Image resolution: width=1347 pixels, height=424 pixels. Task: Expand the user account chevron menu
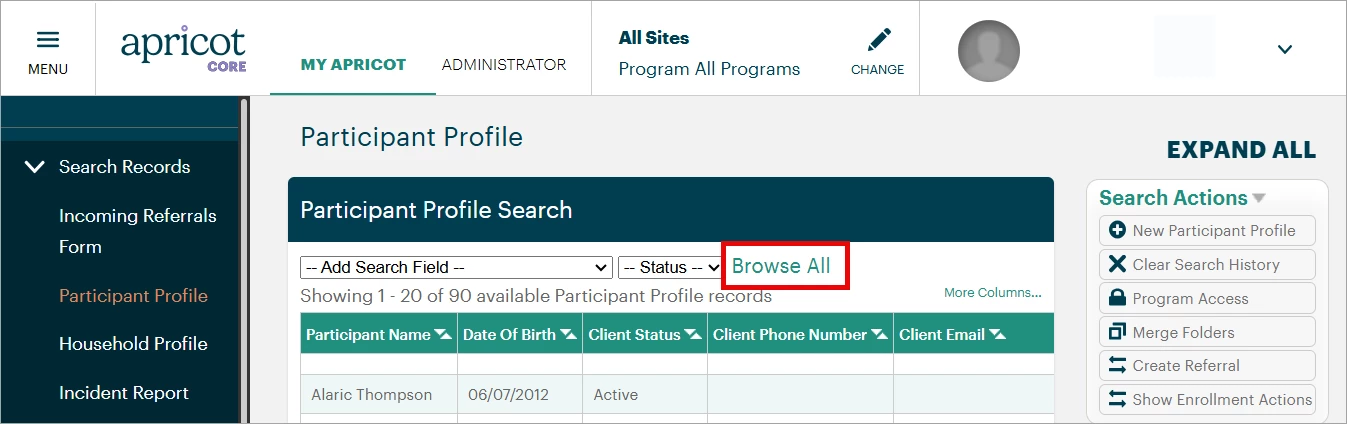[1285, 49]
